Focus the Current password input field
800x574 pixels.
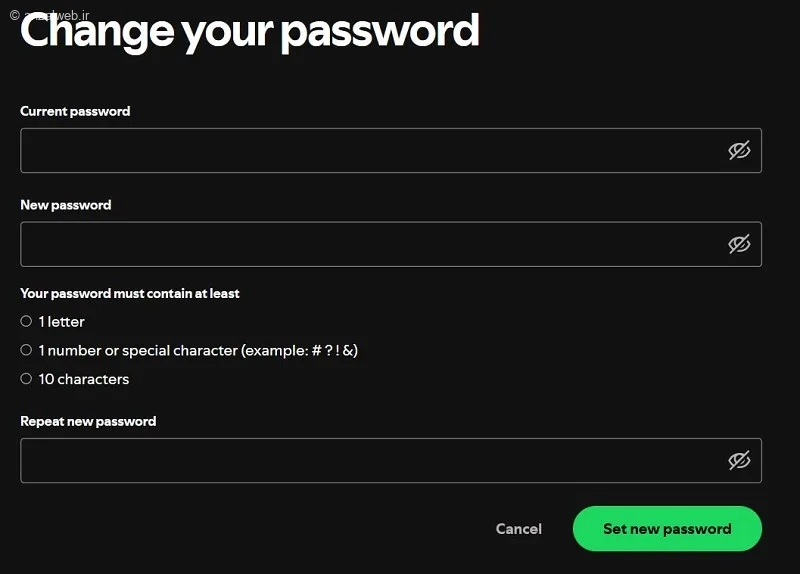tap(370, 150)
